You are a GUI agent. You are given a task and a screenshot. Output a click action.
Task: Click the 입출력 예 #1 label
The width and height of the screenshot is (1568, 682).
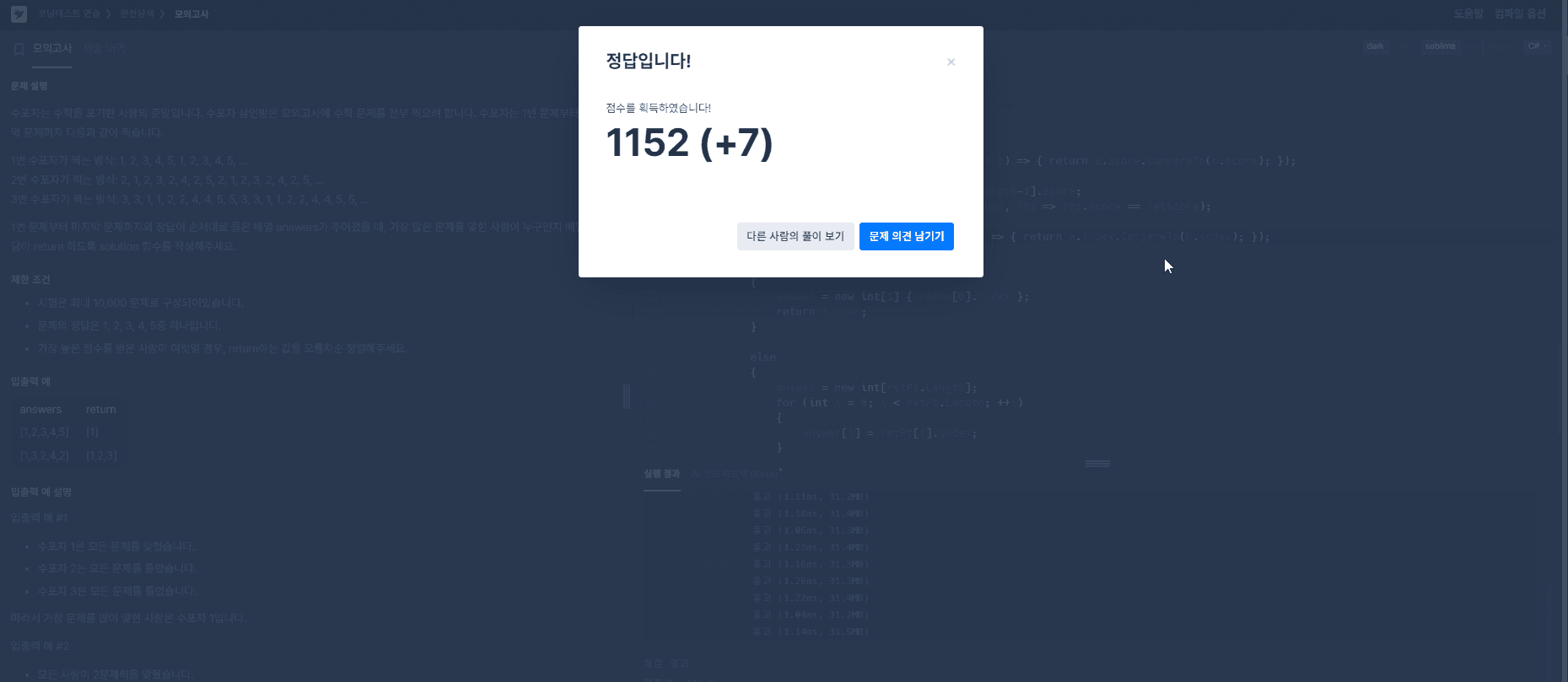[39, 518]
